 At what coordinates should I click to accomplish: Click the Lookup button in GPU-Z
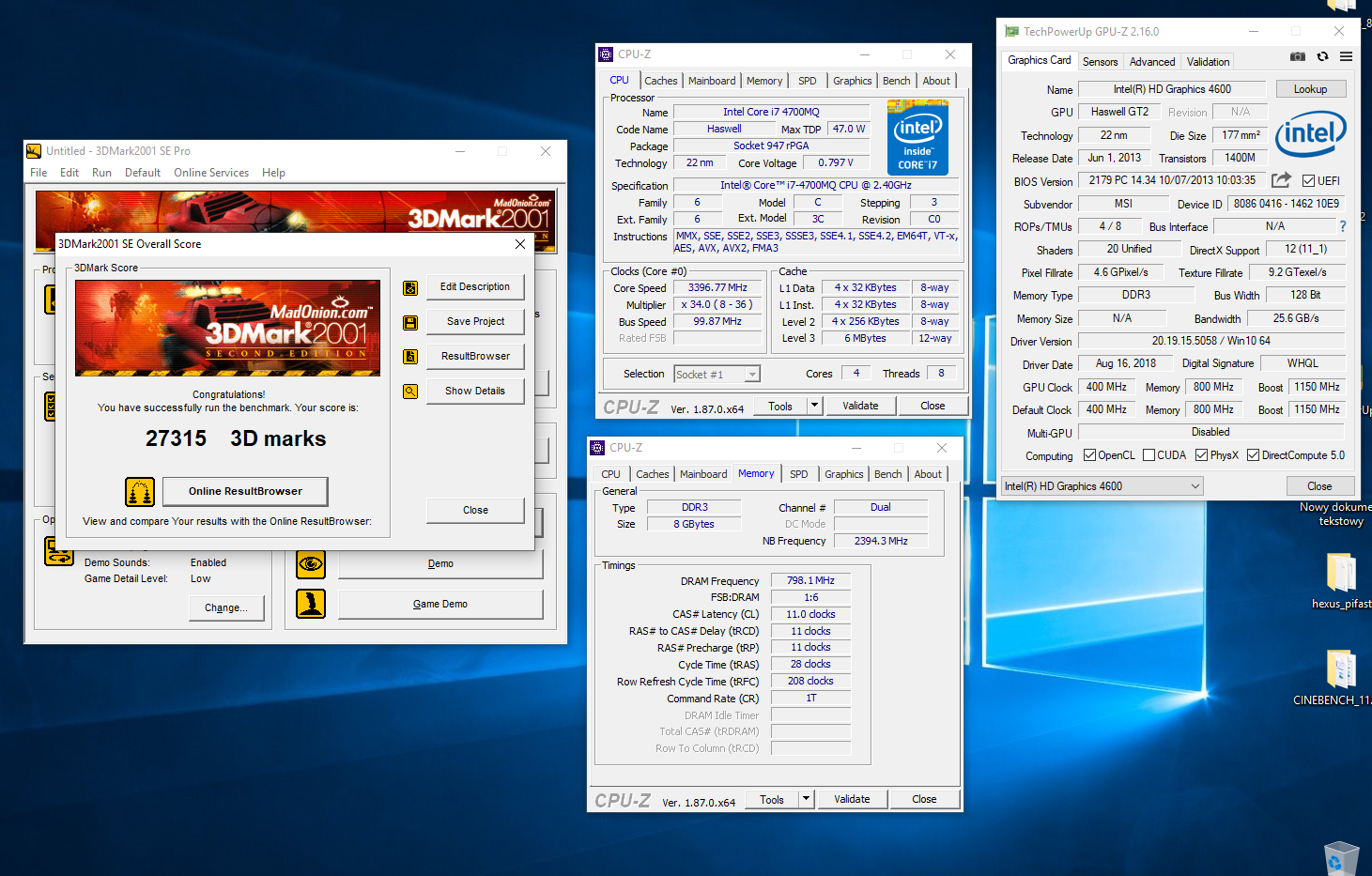point(1311,89)
